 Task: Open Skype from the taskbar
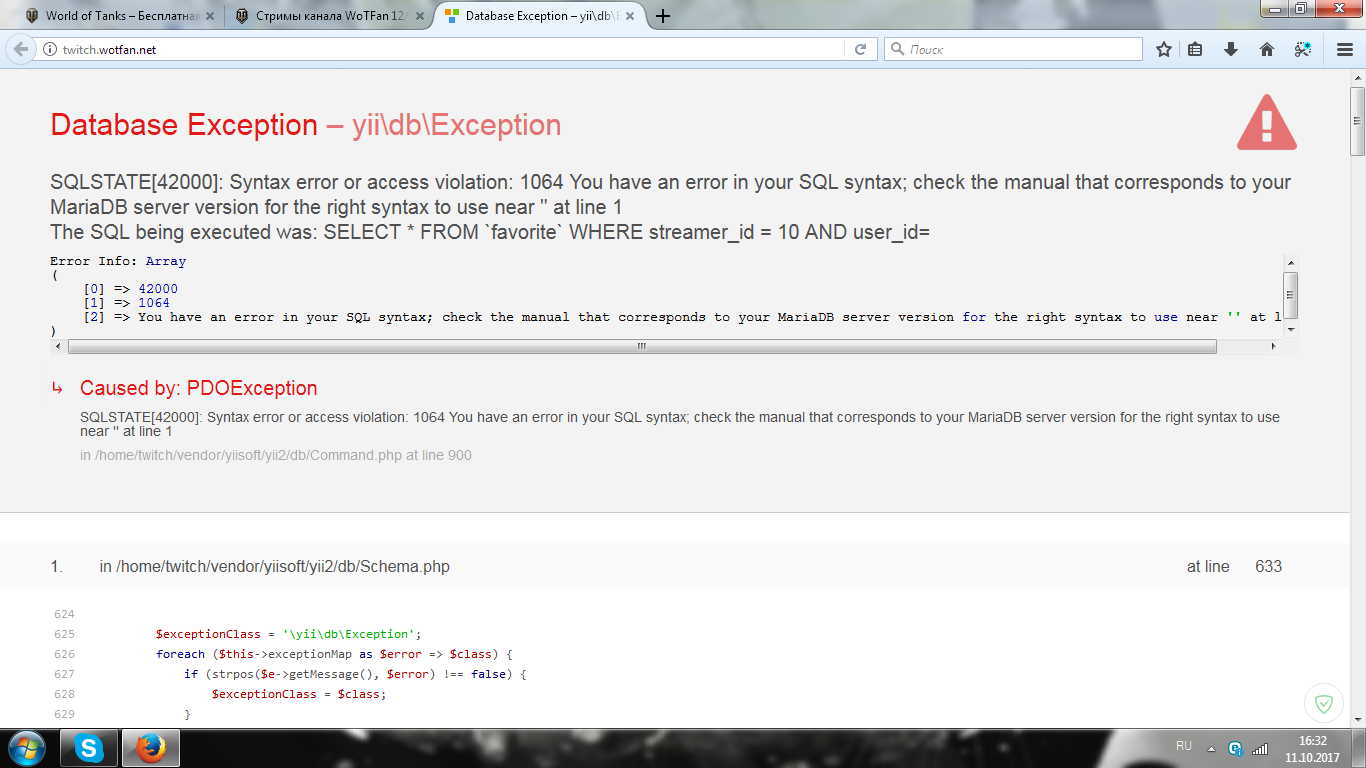click(89, 748)
